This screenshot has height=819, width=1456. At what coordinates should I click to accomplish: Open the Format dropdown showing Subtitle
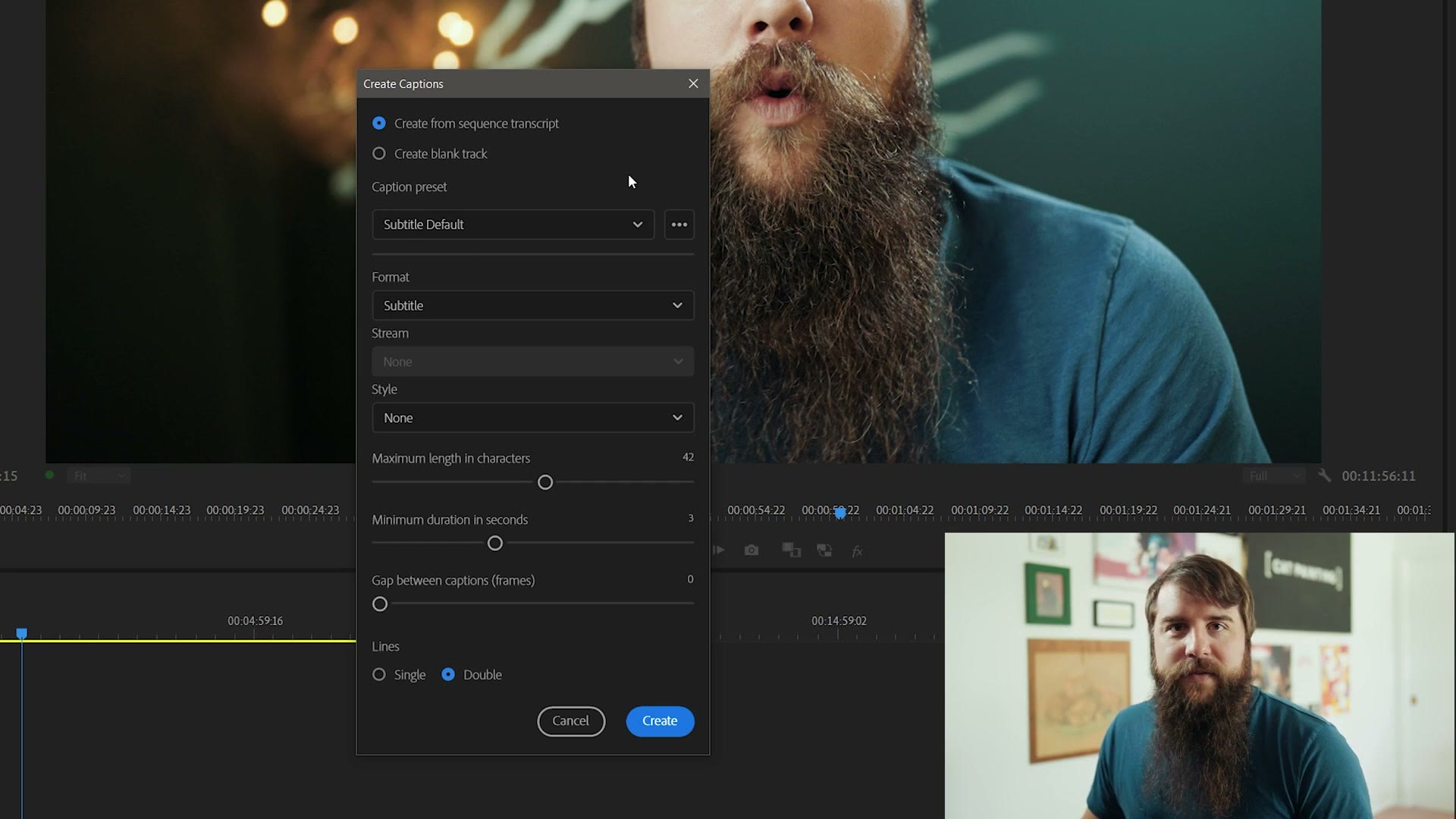[x=533, y=306]
